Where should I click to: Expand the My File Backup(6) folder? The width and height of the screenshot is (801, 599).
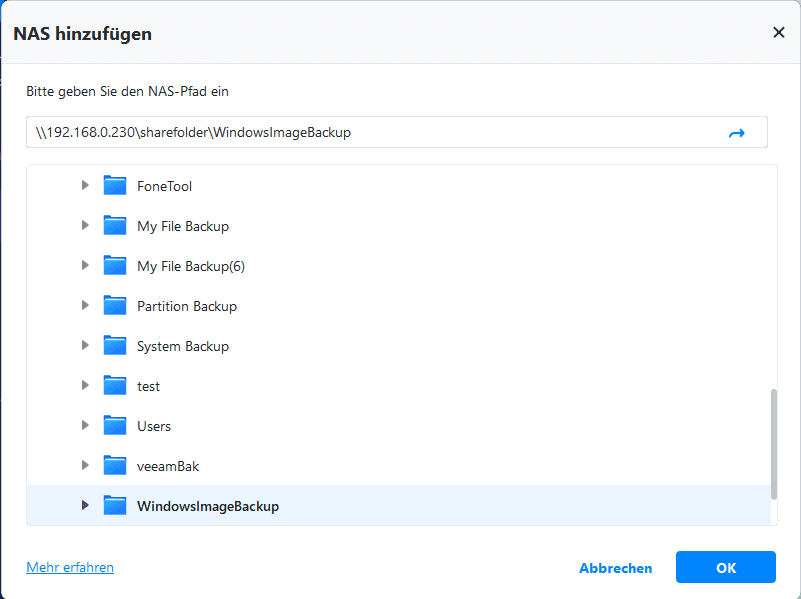point(85,265)
